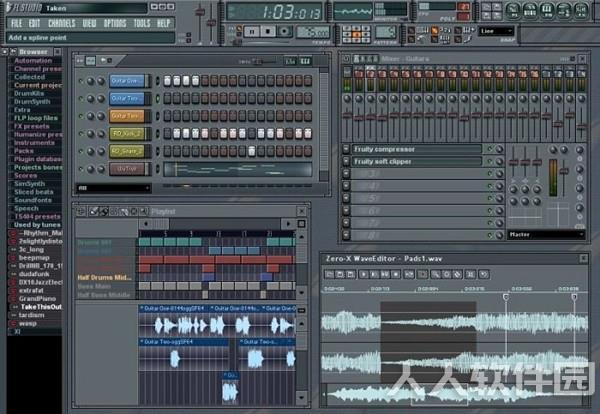
Task: Click the Browser panel close icon
Action: coord(57,52)
